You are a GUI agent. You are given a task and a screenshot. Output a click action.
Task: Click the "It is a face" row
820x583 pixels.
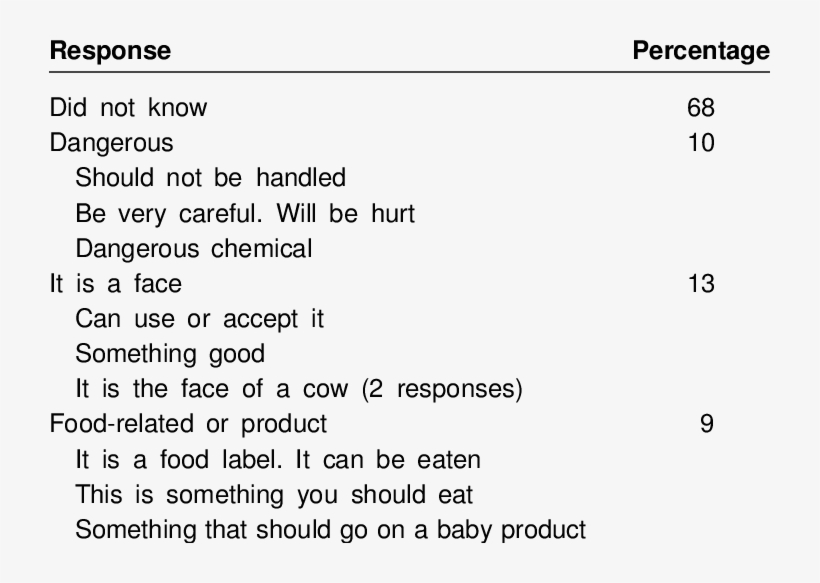[x=116, y=284]
